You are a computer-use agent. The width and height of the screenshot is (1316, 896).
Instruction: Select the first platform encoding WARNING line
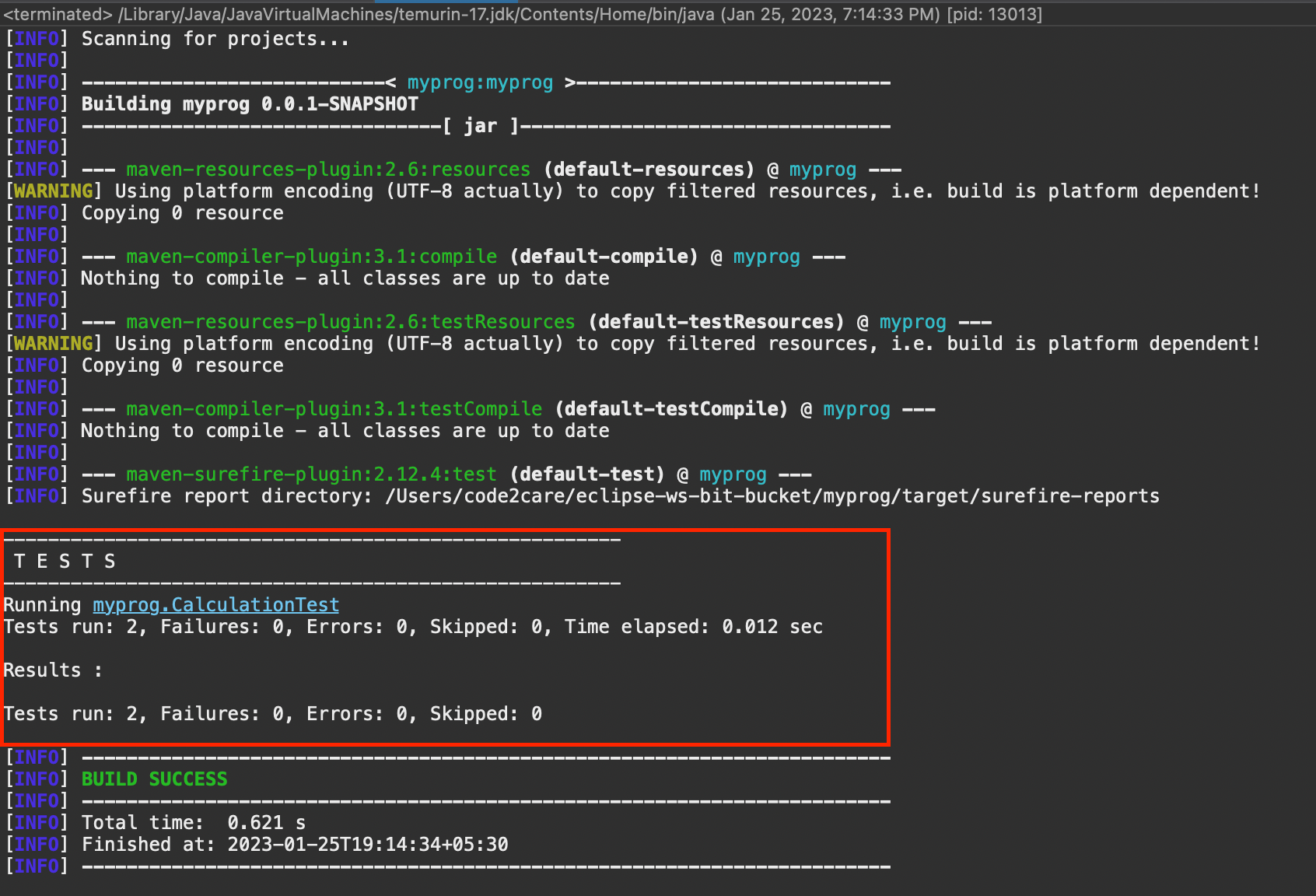[632, 191]
